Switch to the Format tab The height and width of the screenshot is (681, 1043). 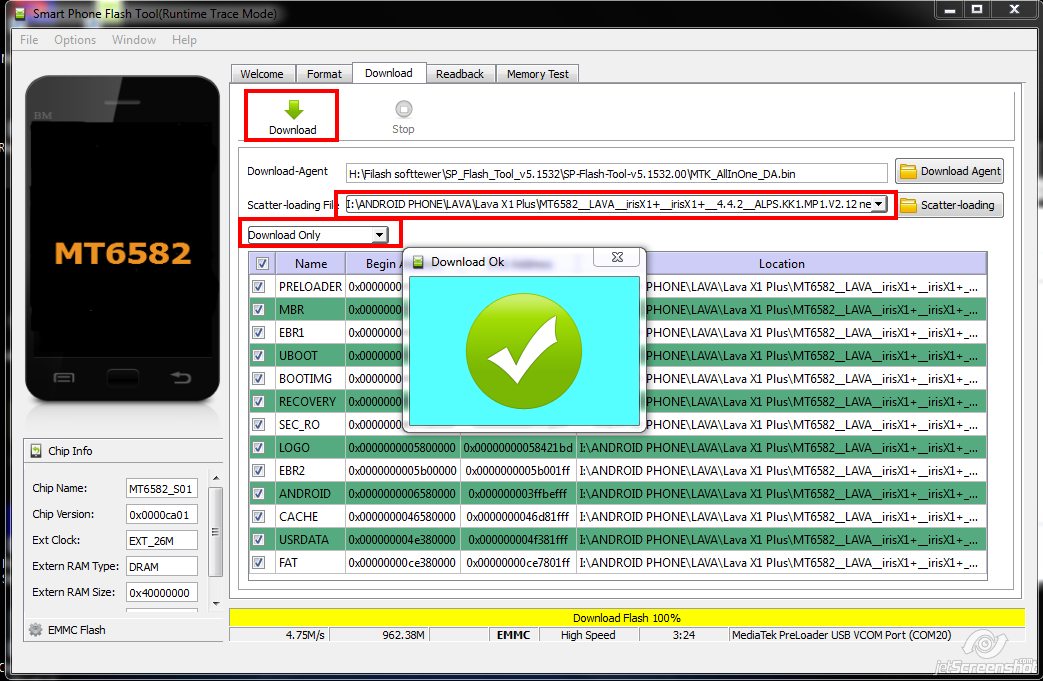pos(324,74)
